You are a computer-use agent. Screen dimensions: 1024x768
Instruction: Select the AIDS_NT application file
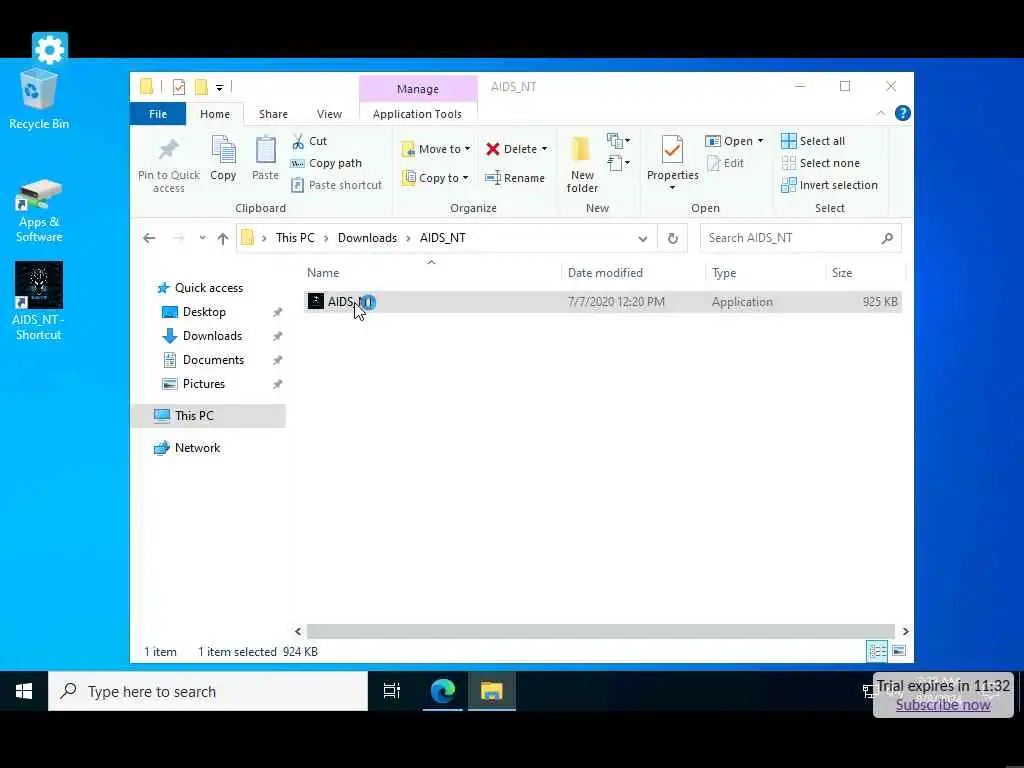pyautogui.click(x=603, y=302)
